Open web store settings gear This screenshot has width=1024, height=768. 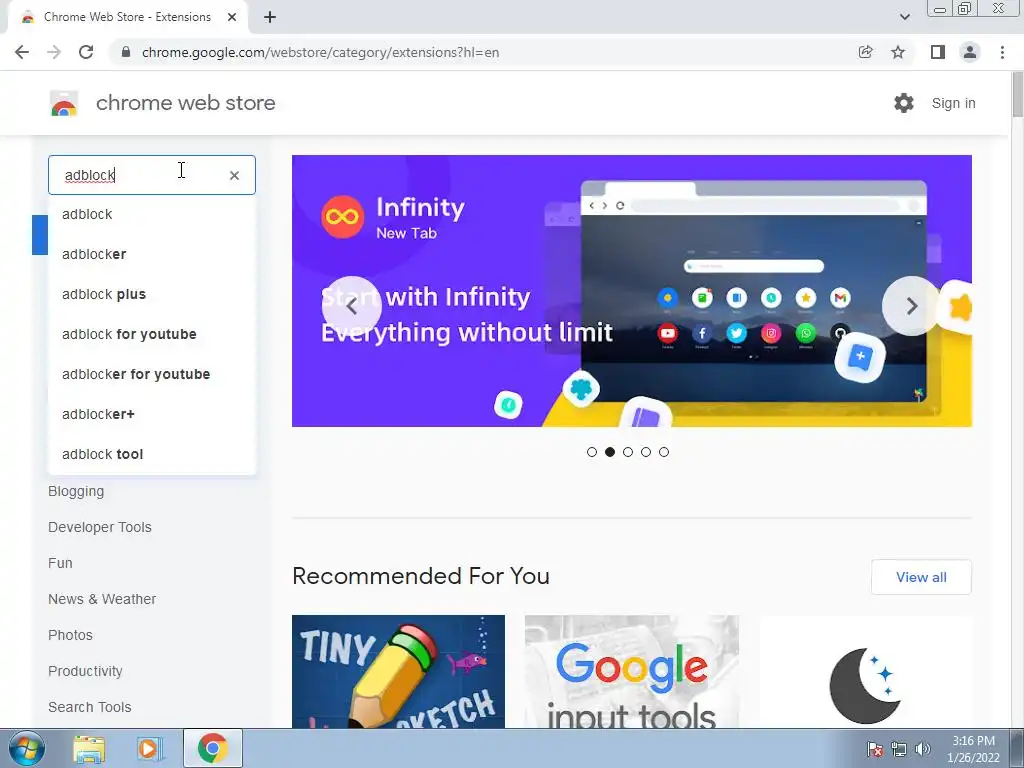click(x=904, y=103)
